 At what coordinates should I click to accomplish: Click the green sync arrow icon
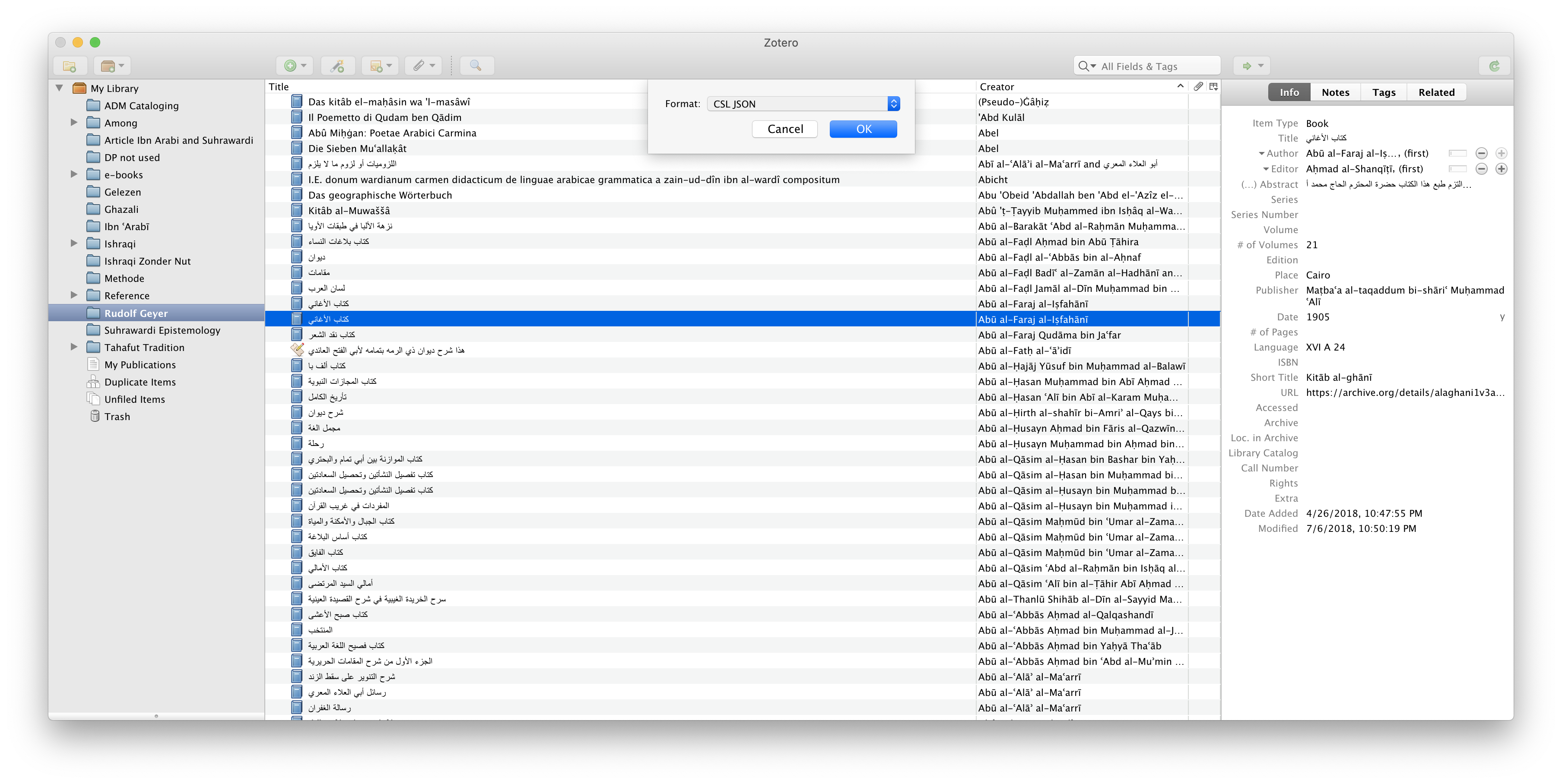tap(1494, 66)
